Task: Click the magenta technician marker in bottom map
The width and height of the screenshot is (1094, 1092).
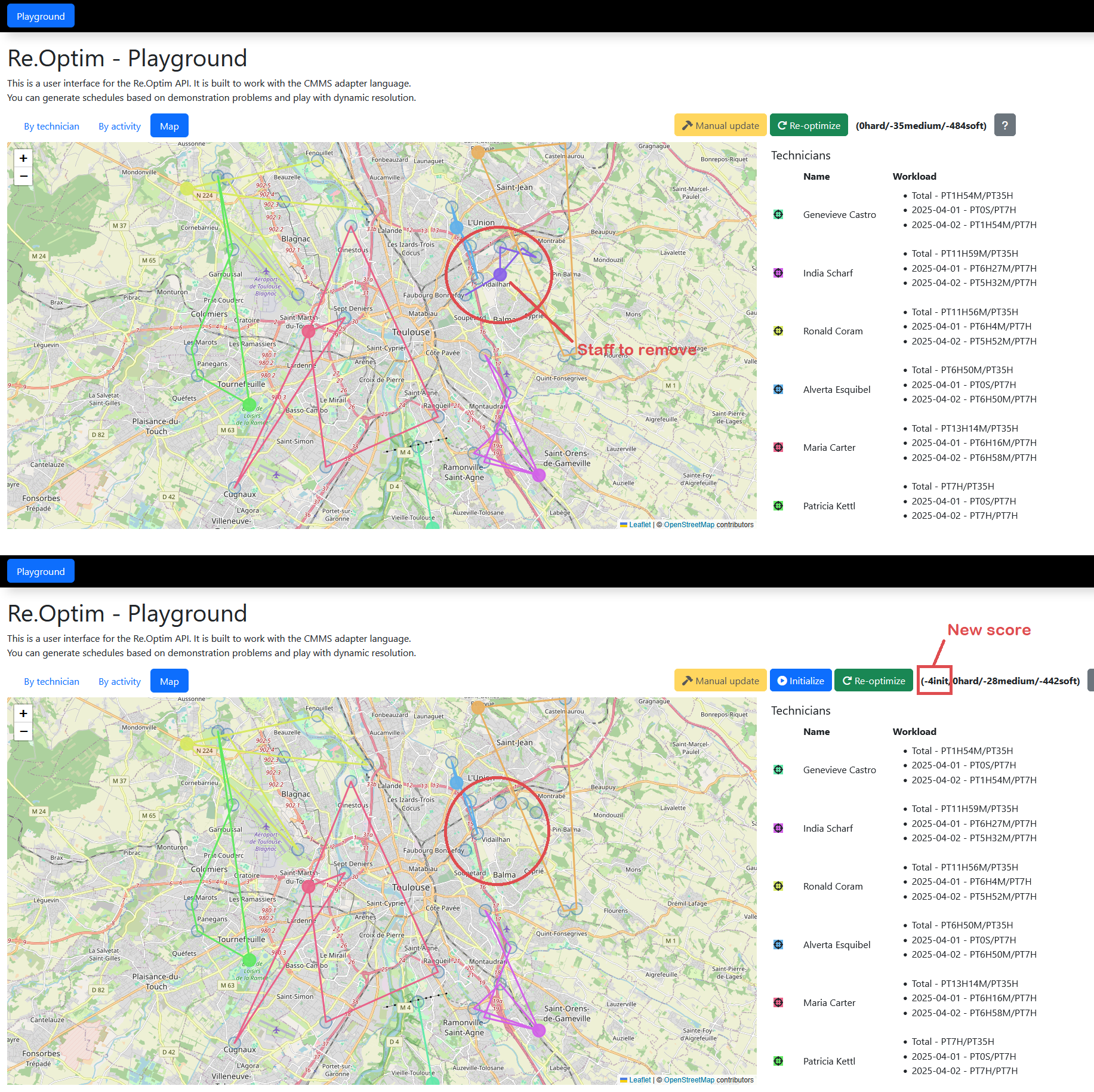Action: tap(538, 1031)
